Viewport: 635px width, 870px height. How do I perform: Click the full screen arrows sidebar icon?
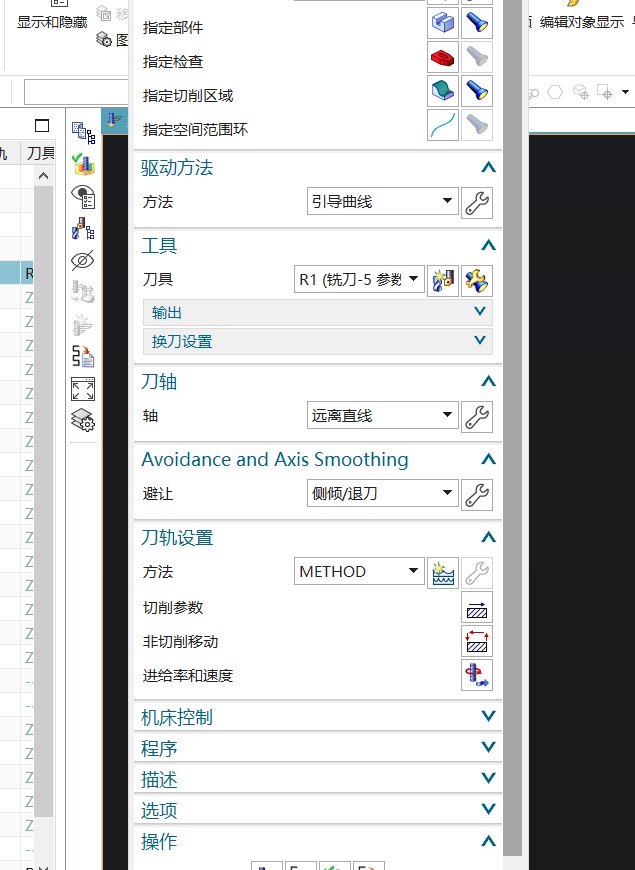click(83, 388)
